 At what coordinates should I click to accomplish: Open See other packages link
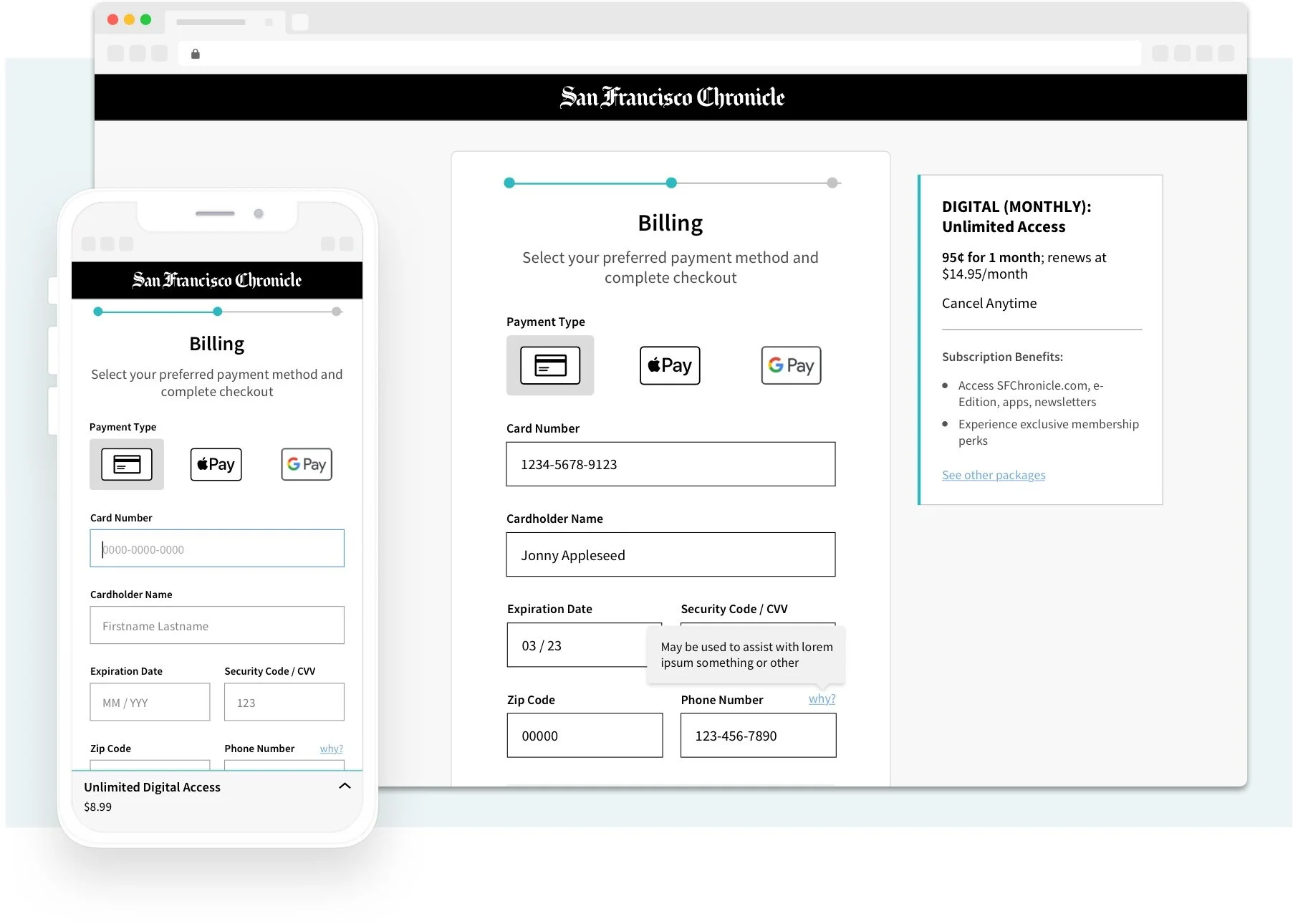pos(994,475)
